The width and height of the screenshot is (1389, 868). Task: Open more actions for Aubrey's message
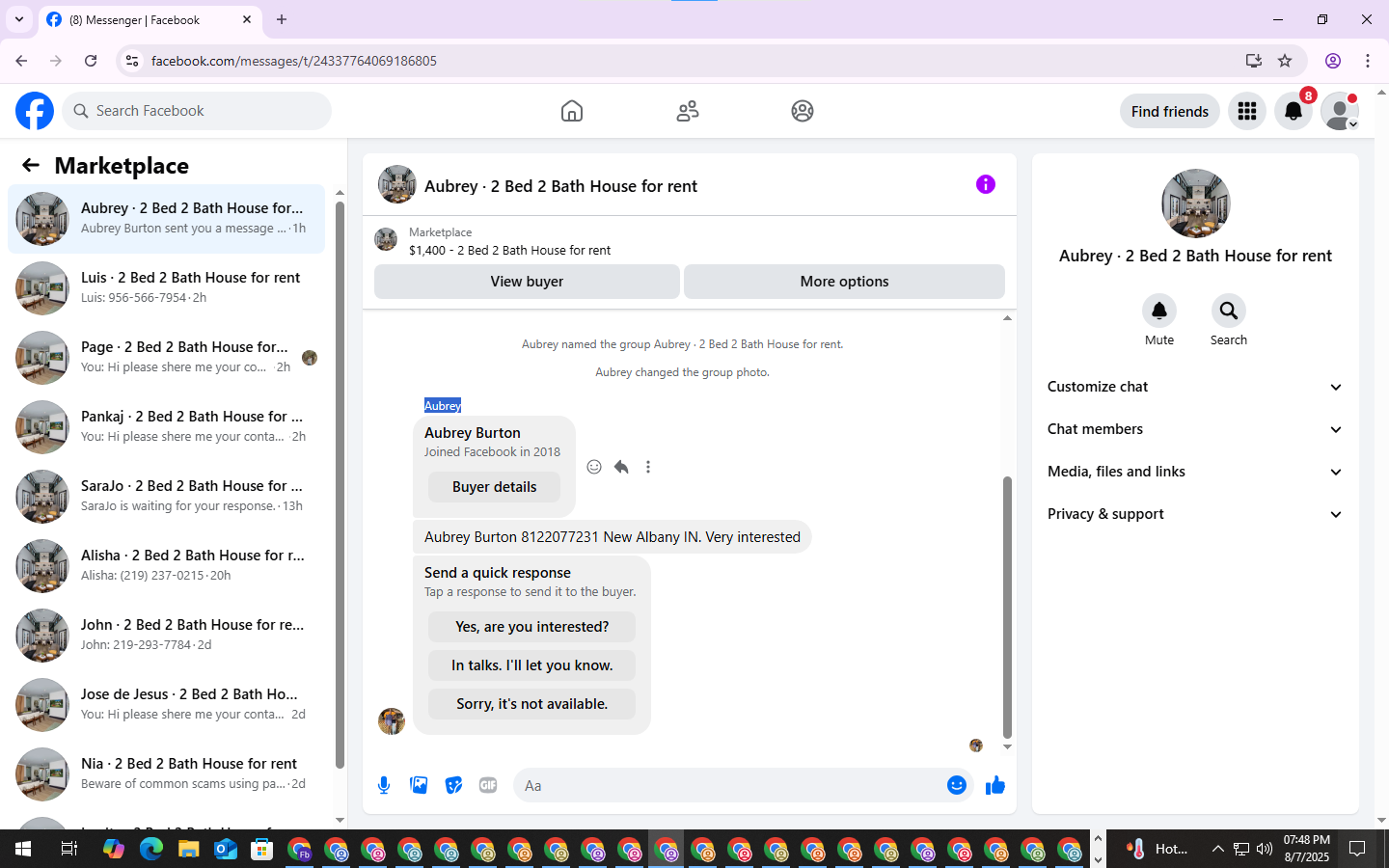[648, 467]
